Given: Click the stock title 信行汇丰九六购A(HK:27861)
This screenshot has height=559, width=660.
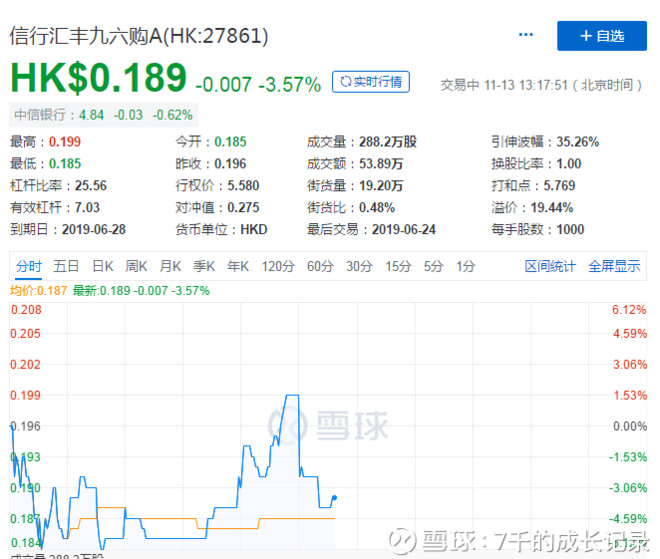Looking at the screenshot, I should click(x=138, y=36).
